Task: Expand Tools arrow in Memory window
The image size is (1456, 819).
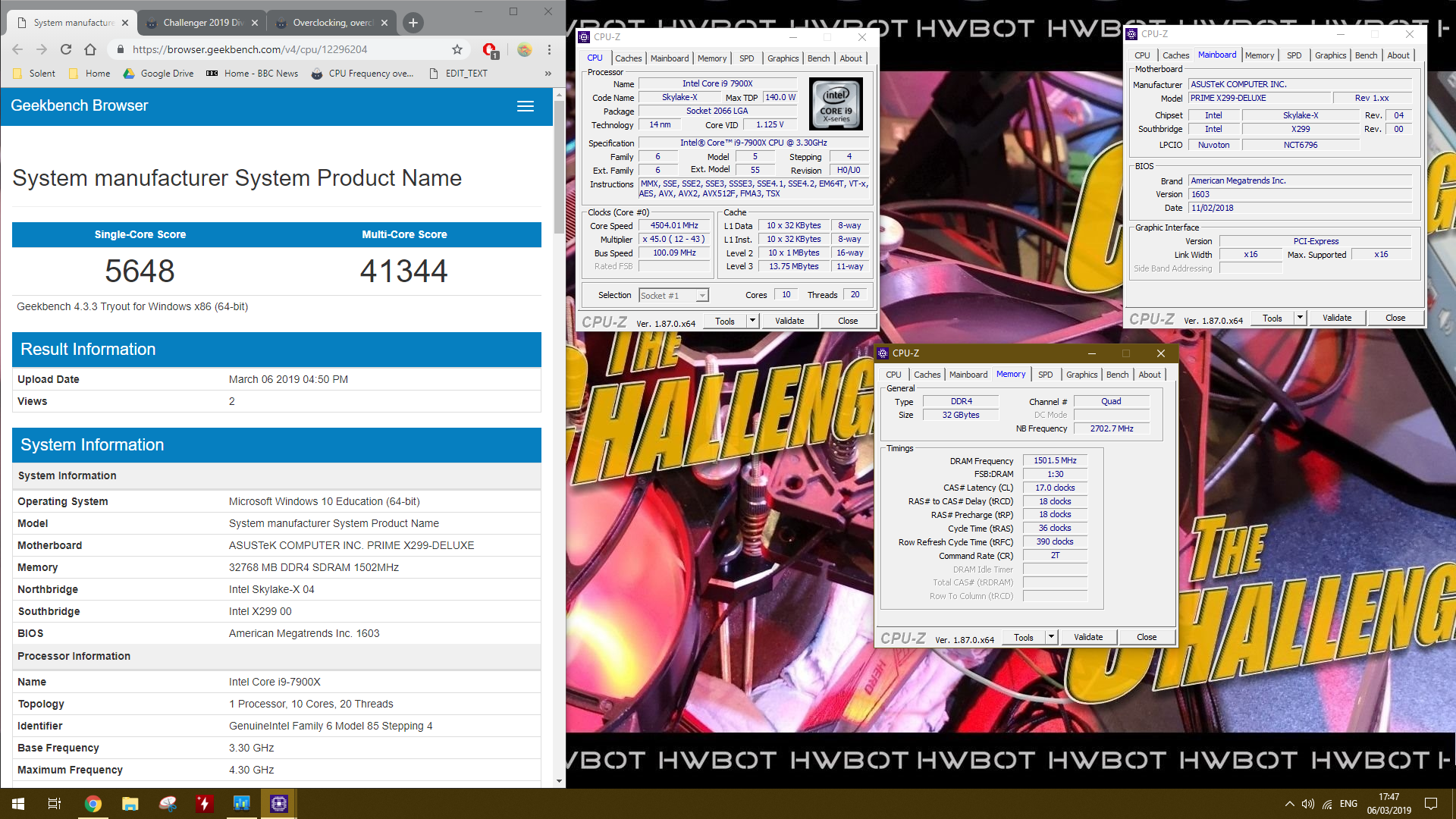Action: pos(1052,638)
